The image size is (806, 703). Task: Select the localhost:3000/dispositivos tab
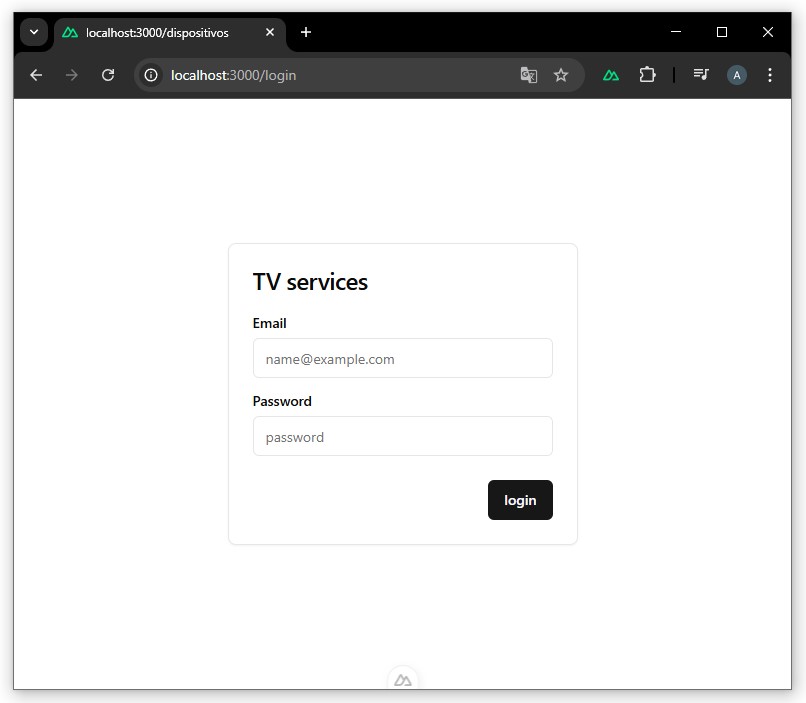pyautogui.click(x=157, y=33)
